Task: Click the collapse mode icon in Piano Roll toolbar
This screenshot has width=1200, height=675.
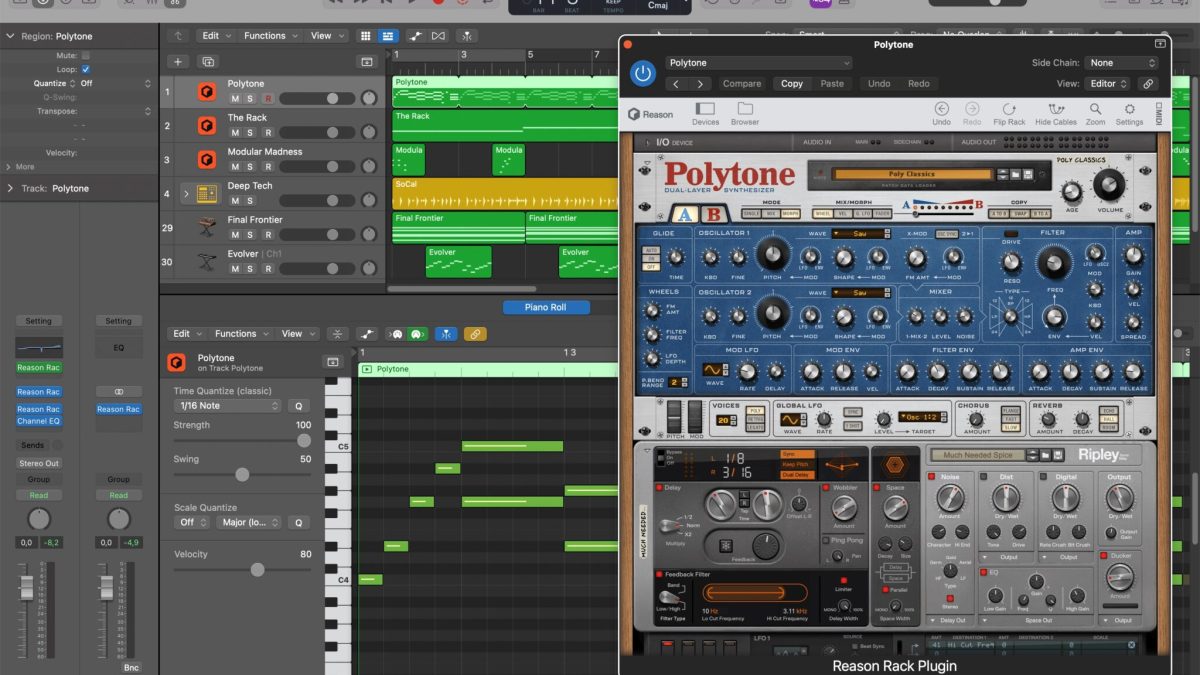Action: pyautogui.click(x=338, y=334)
